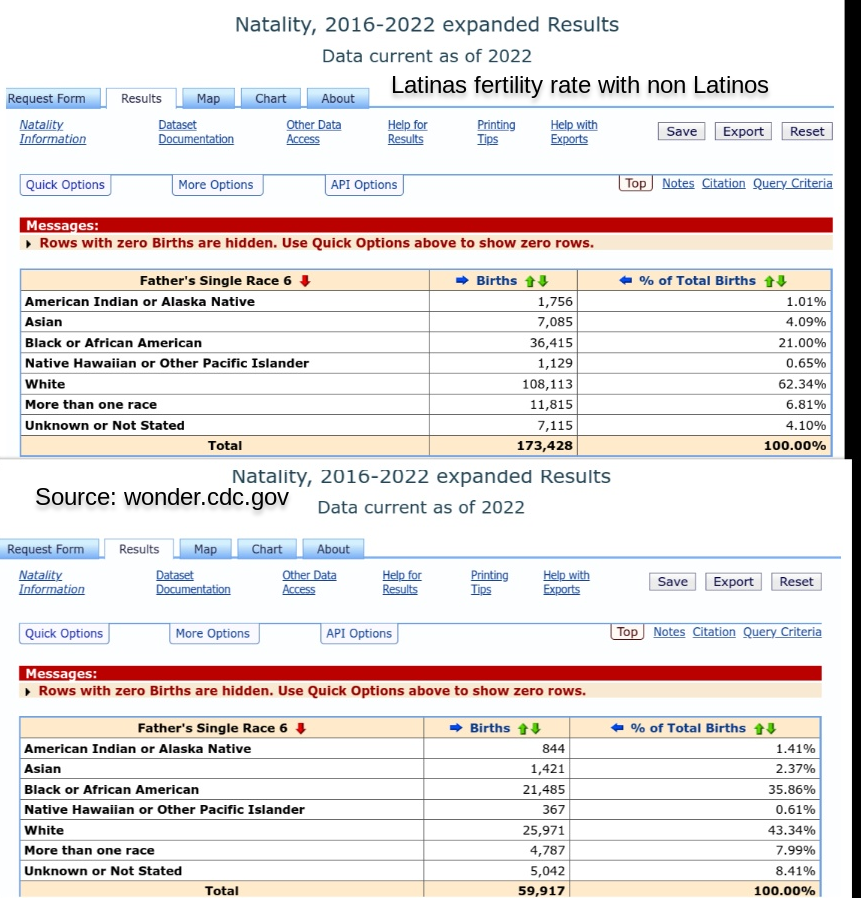Click red down arrow in bottom Father's Race header
Viewport: 861px width, 899px height.
pos(300,728)
